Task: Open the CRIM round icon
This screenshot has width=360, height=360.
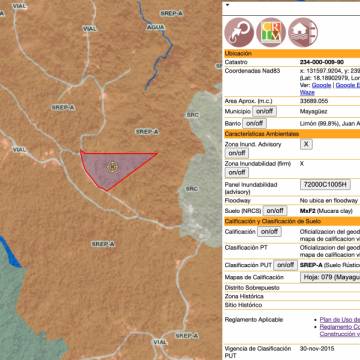Action: 271,32
